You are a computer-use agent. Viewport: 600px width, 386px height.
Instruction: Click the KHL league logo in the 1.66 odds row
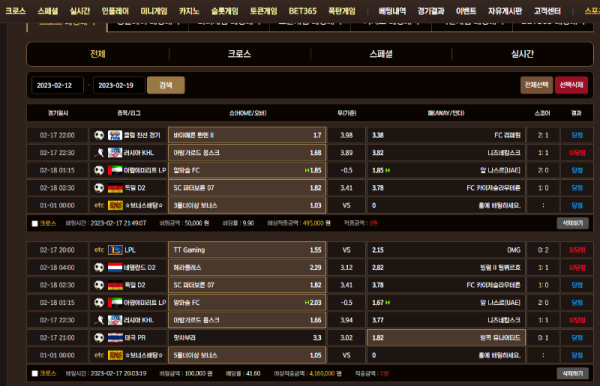(115, 320)
